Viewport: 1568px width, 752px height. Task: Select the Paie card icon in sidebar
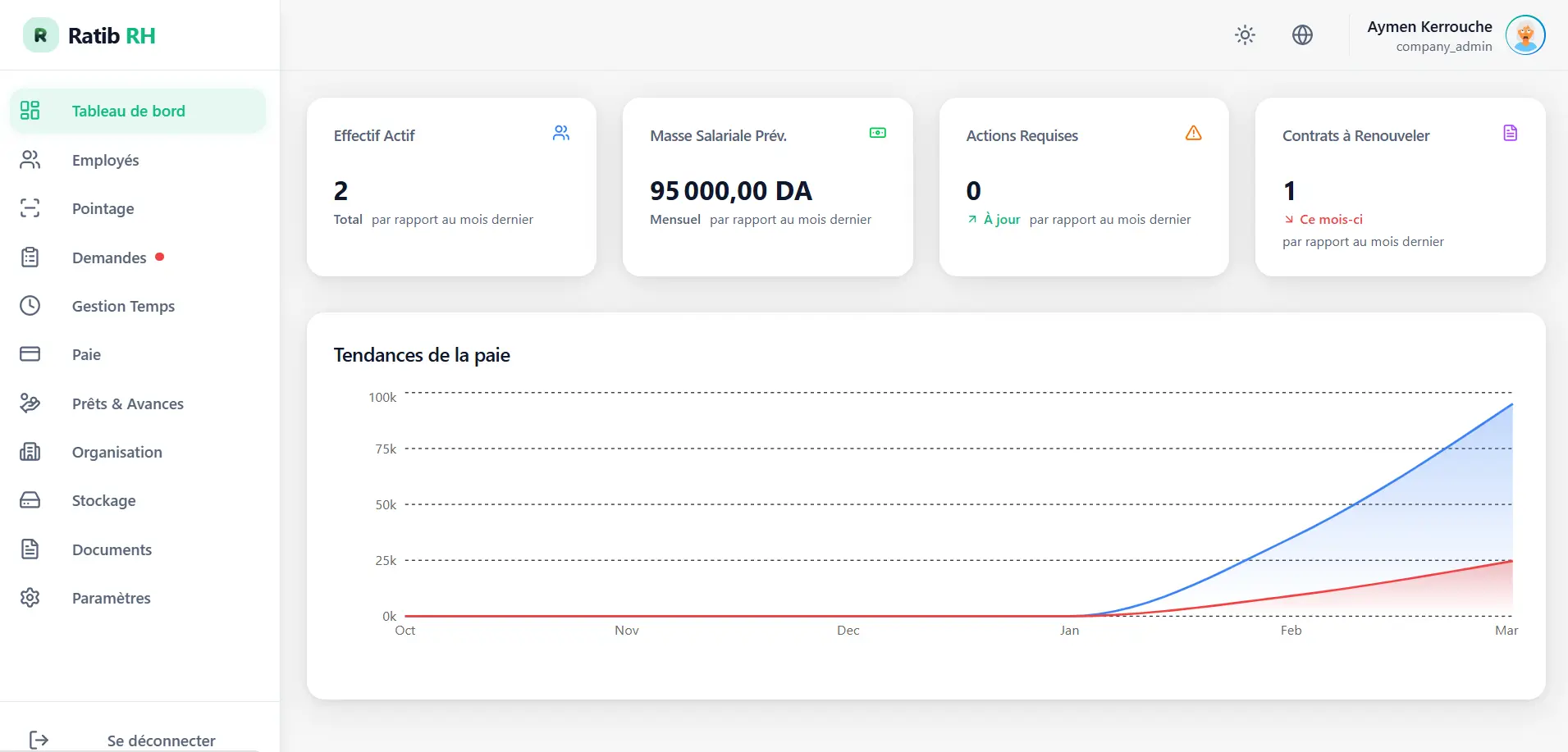30,353
